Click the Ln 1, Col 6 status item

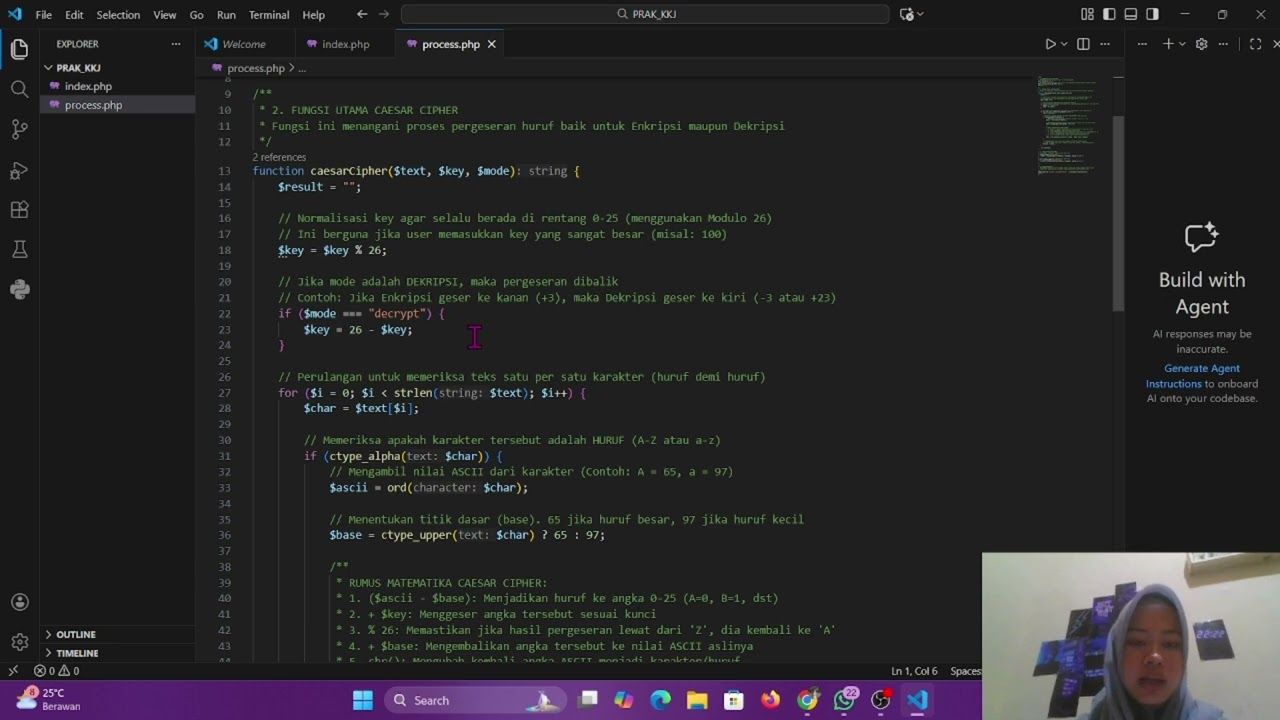[x=914, y=671]
